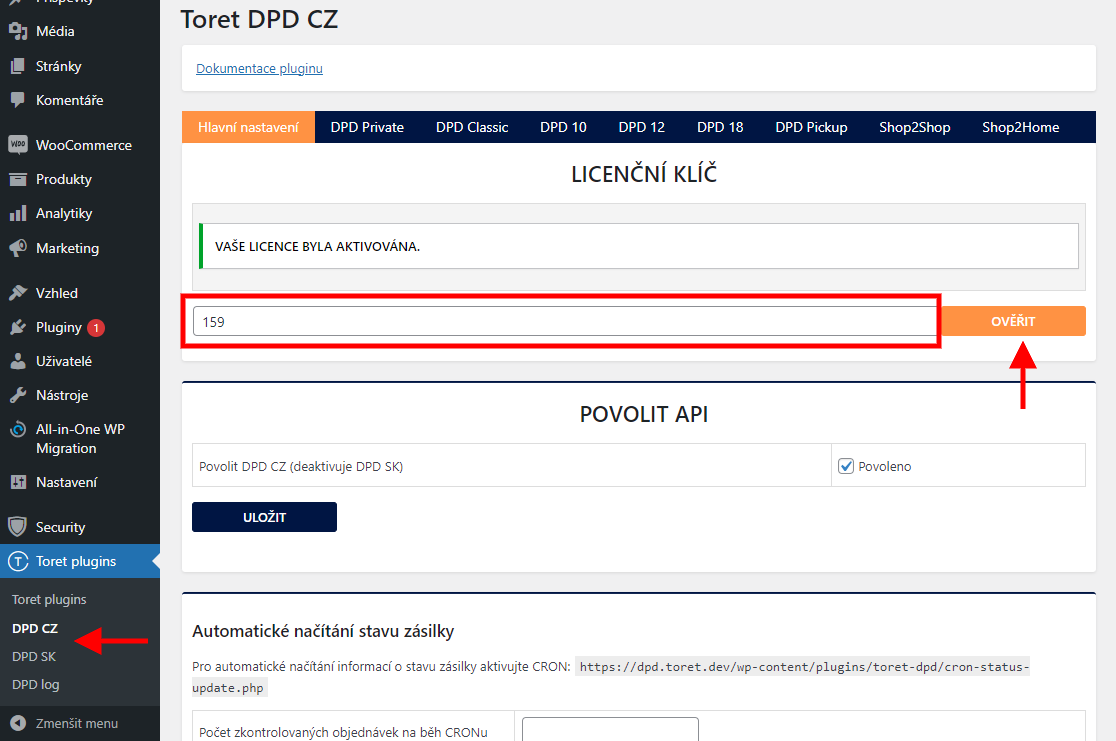The width and height of the screenshot is (1116, 741).
Task: Open the Nástroje tools icon
Action: [x=20, y=394]
